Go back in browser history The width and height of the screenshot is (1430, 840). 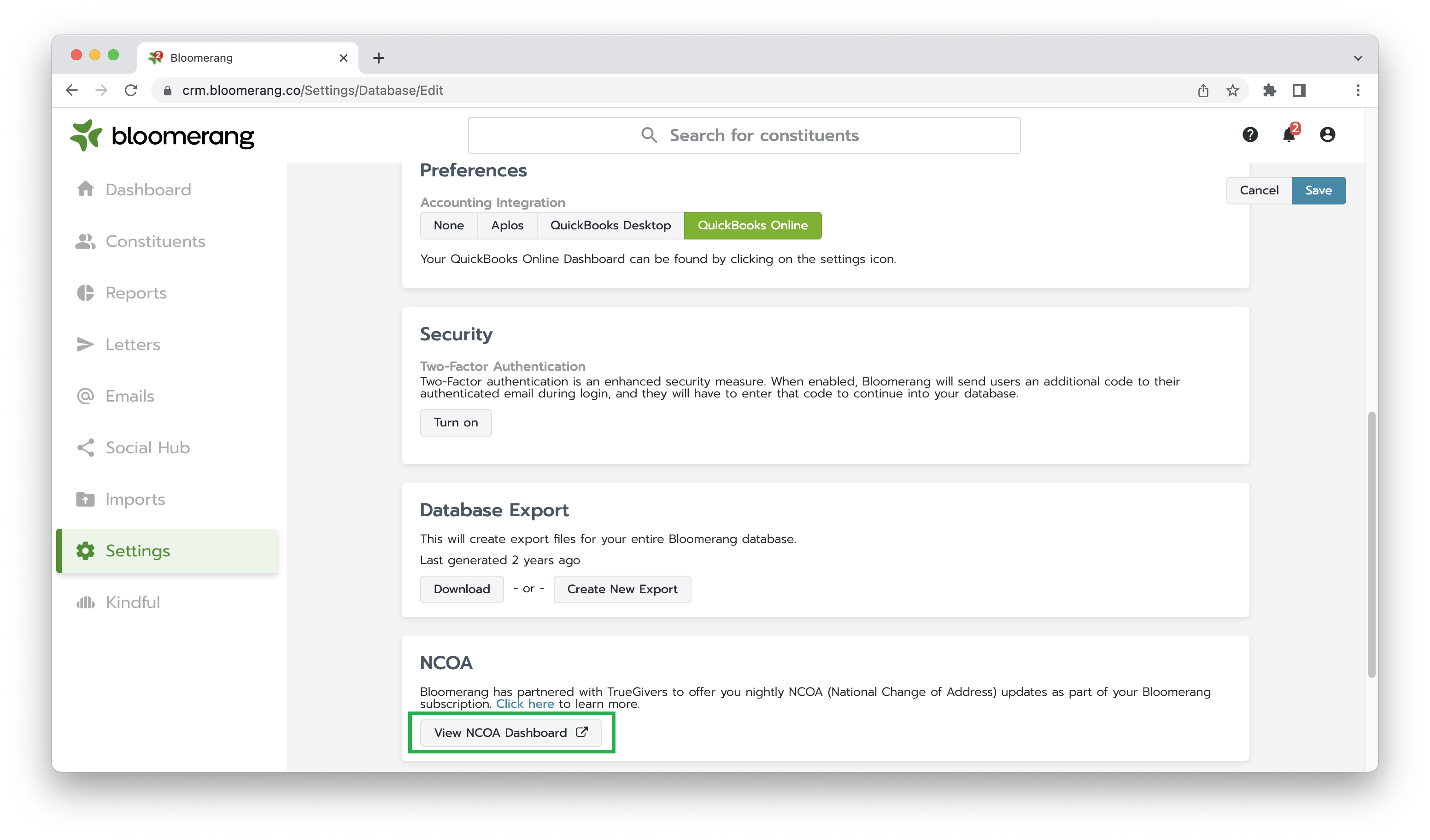[72, 90]
